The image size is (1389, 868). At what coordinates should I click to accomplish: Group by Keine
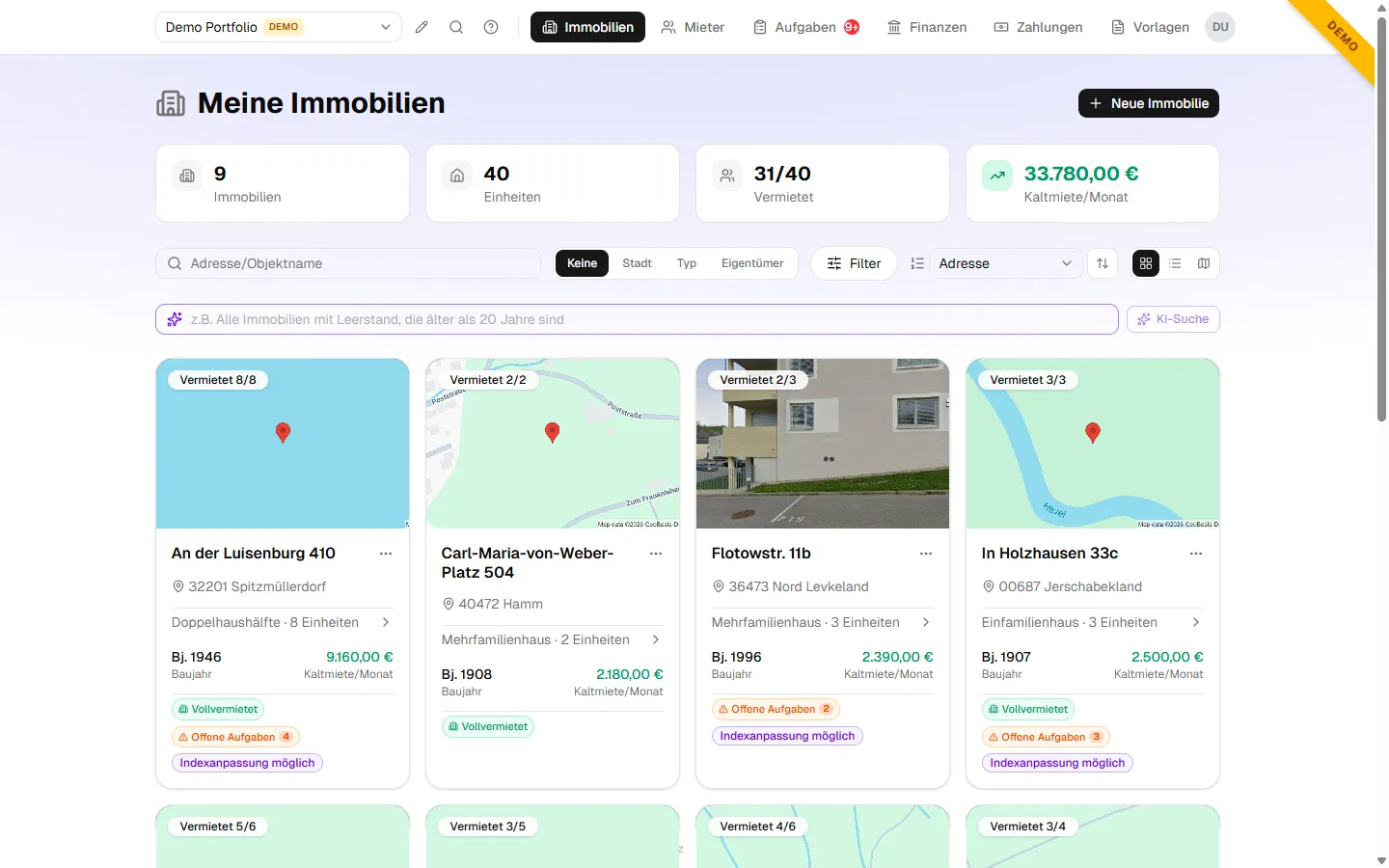click(582, 263)
